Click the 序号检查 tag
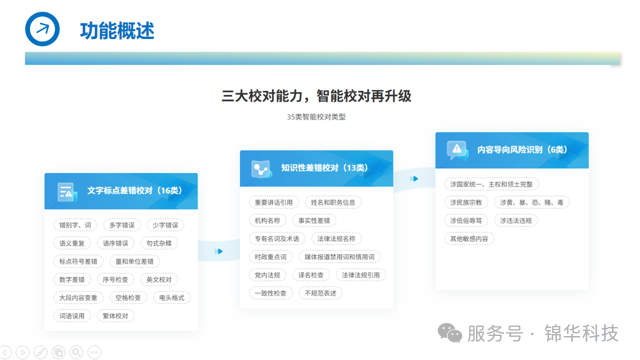The image size is (640, 360). [x=116, y=280]
